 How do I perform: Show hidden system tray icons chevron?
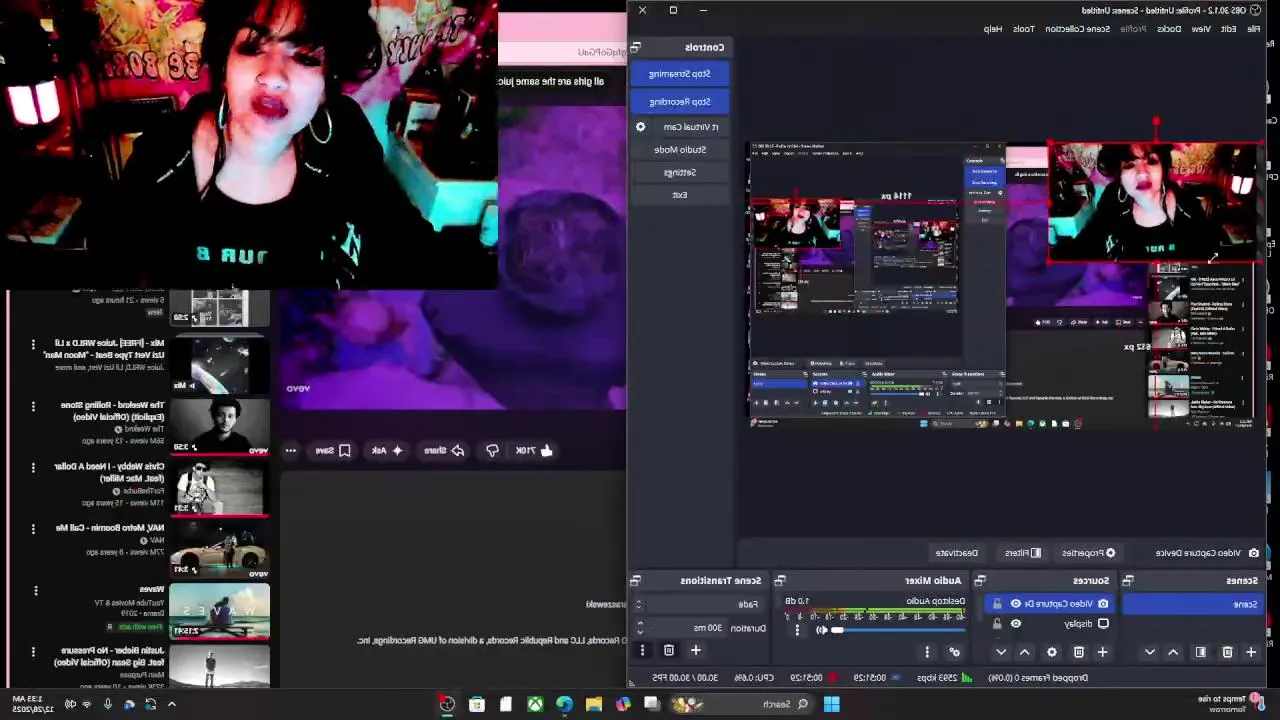tap(171, 704)
